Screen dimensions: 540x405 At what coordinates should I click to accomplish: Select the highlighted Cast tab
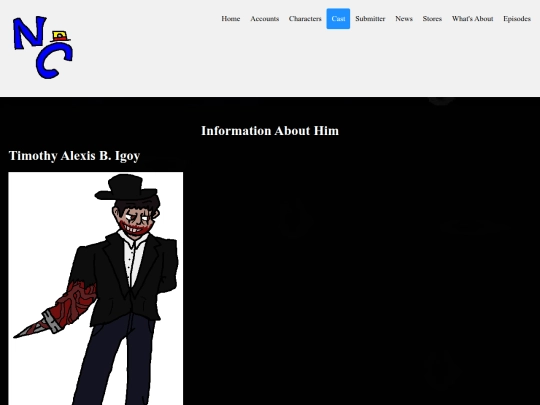pyautogui.click(x=338, y=19)
